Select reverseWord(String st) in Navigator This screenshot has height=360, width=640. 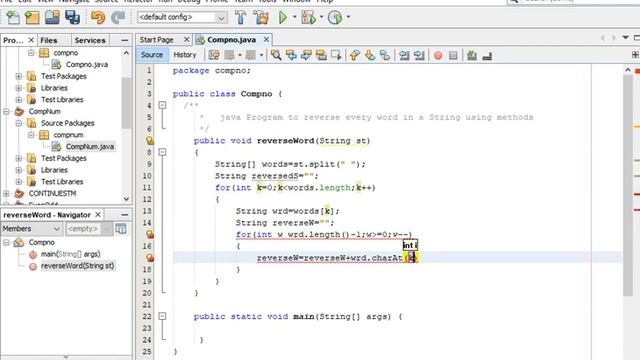pyautogui.click(x=77, y=266)
